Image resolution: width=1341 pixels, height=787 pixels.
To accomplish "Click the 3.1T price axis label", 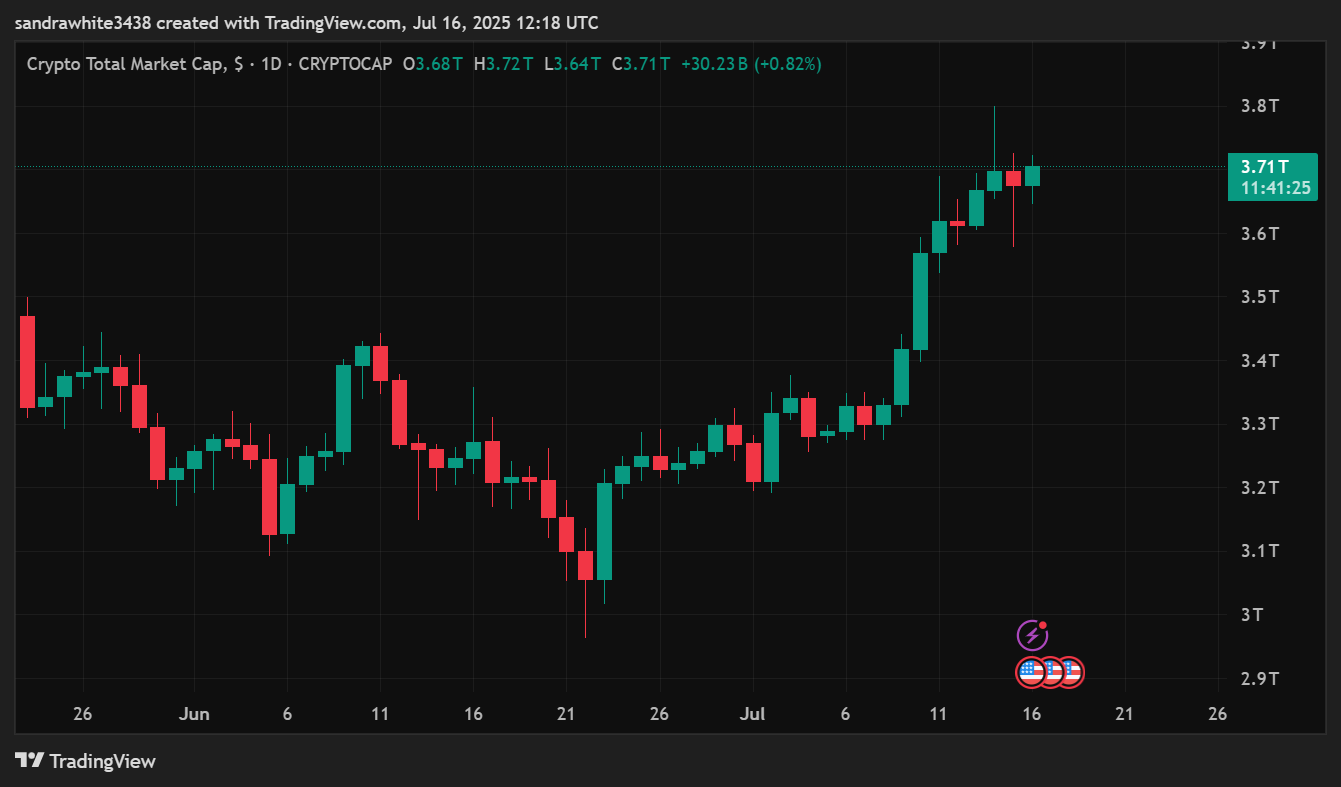I will coord(1259,551).
